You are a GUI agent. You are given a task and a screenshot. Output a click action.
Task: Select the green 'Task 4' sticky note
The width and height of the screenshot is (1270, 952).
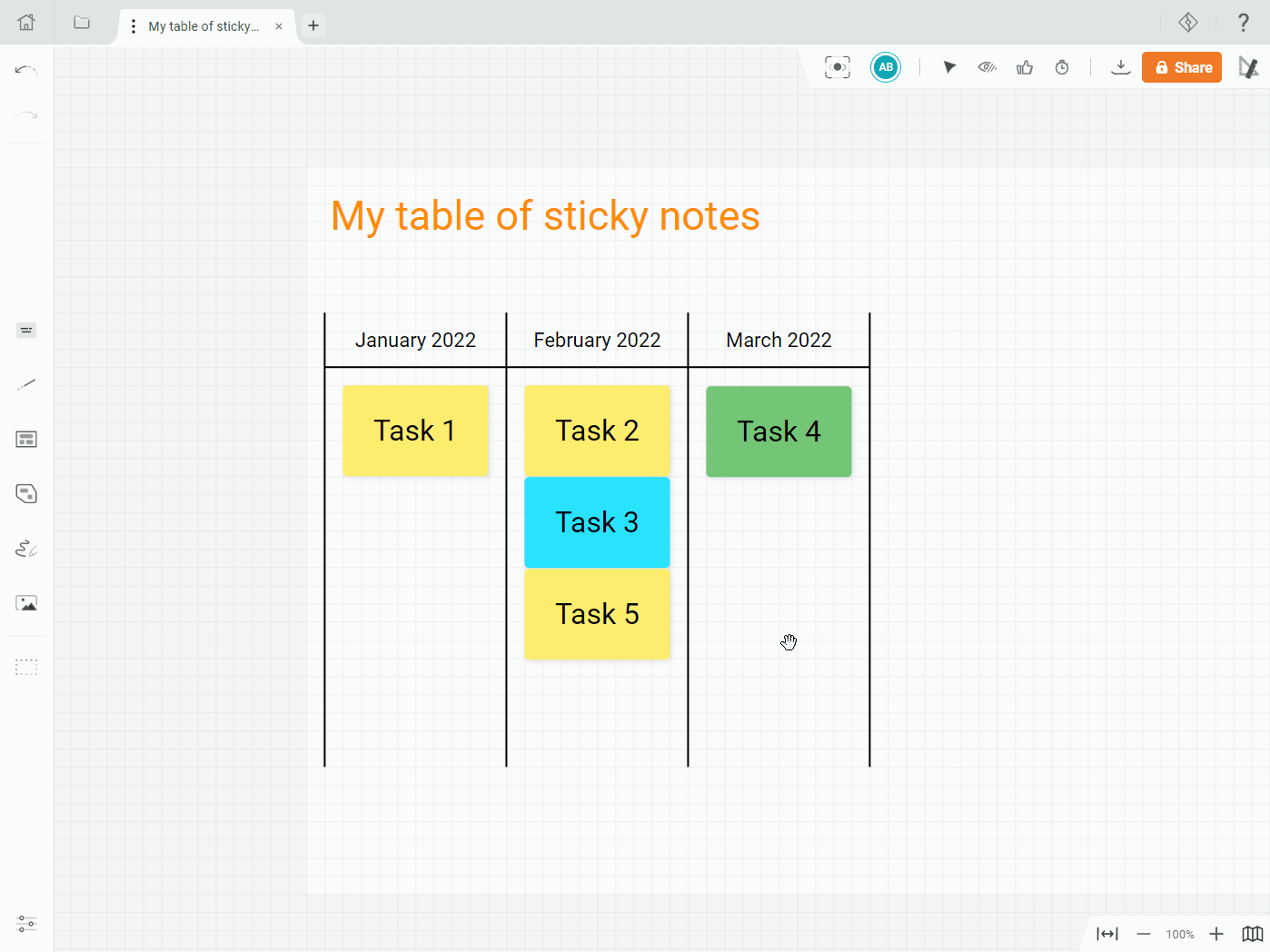[x=779, y=431]
